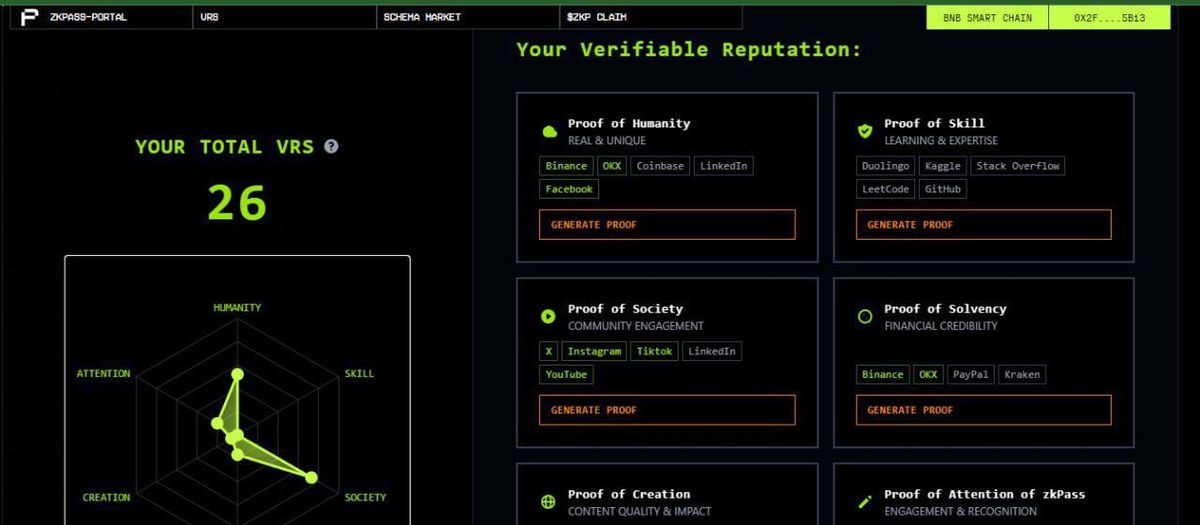The height and width of the screenshot is (525, 1200).
Task: Click the Your Verifiable Reputation heading
Action: coord(688,49)
